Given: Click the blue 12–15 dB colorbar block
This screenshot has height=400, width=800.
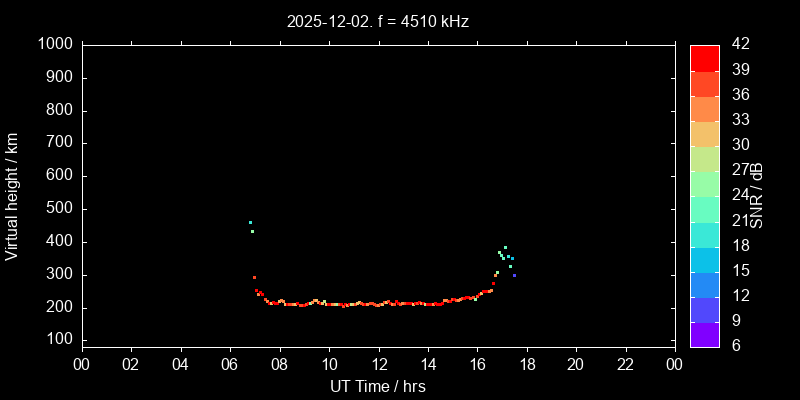Looking at the screenshot, I should (705, 284).
